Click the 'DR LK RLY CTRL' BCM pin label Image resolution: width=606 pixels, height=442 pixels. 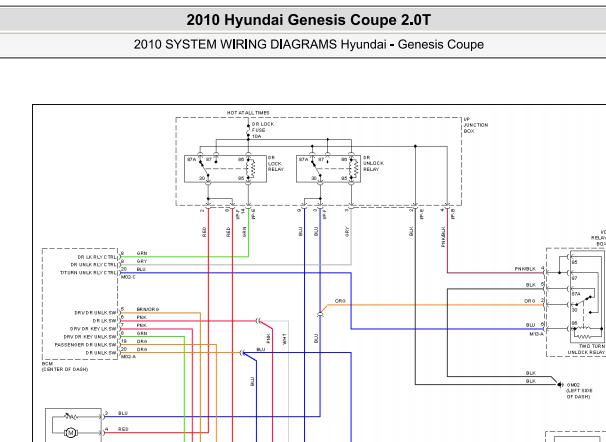point(97,257)
